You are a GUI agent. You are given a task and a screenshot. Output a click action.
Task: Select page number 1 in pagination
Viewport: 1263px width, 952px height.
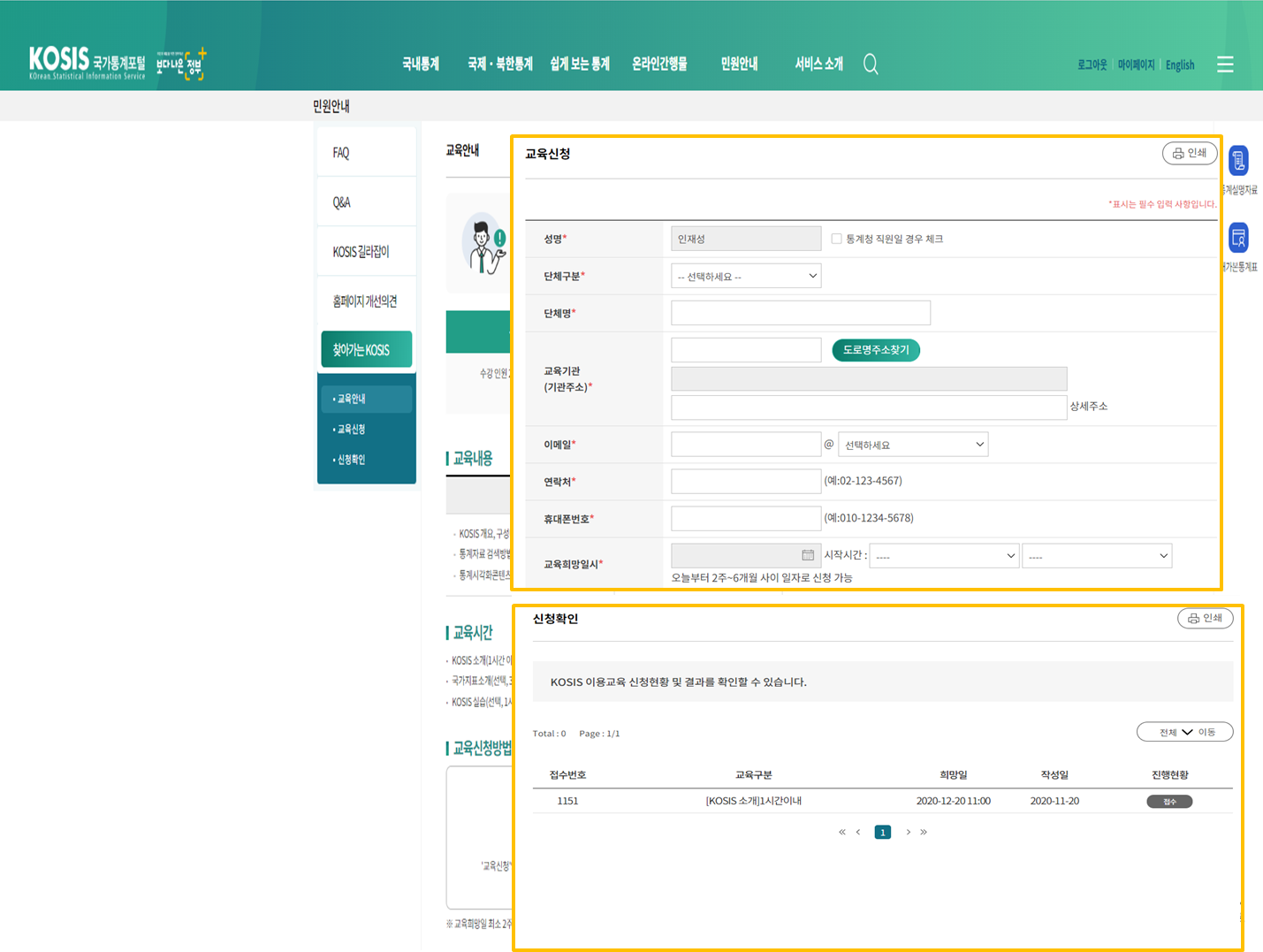pos(882,832)
